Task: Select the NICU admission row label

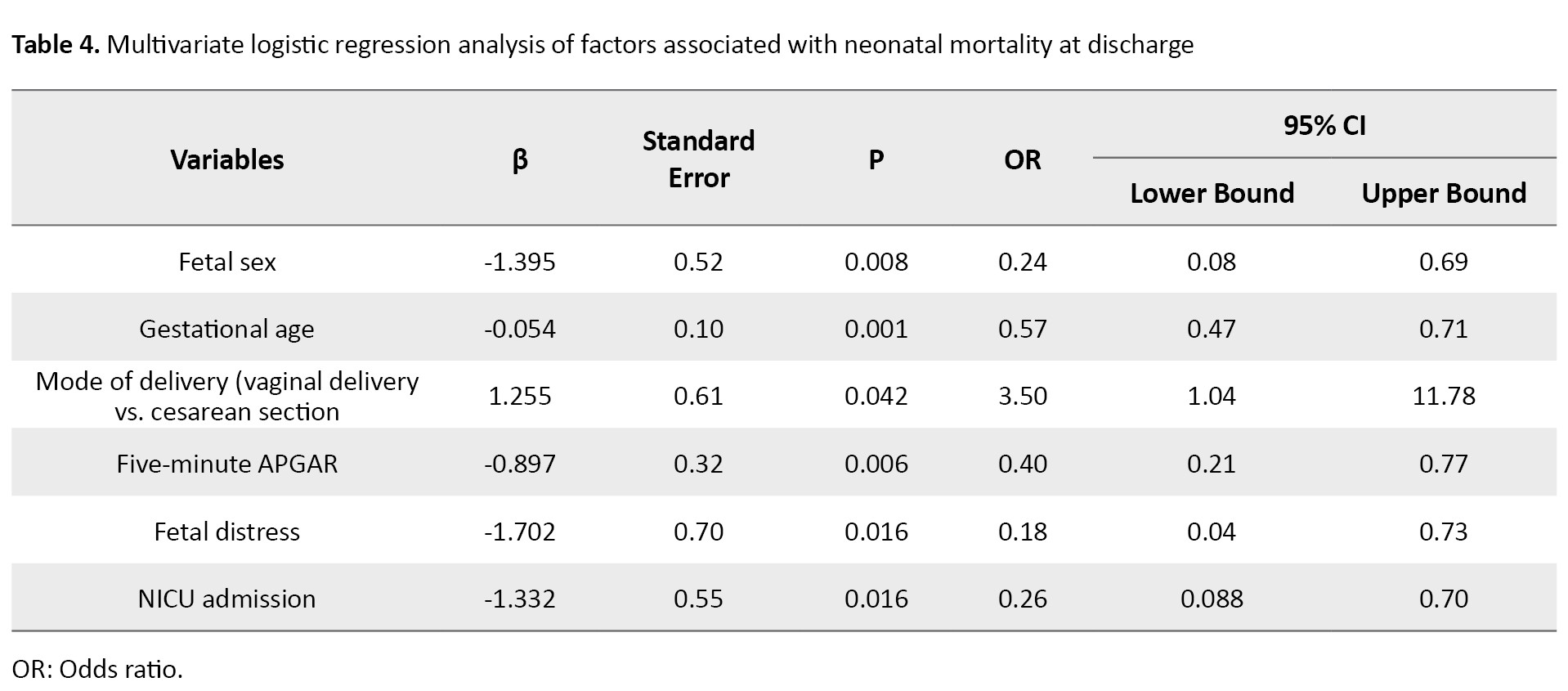Action: tap(226, 599)
